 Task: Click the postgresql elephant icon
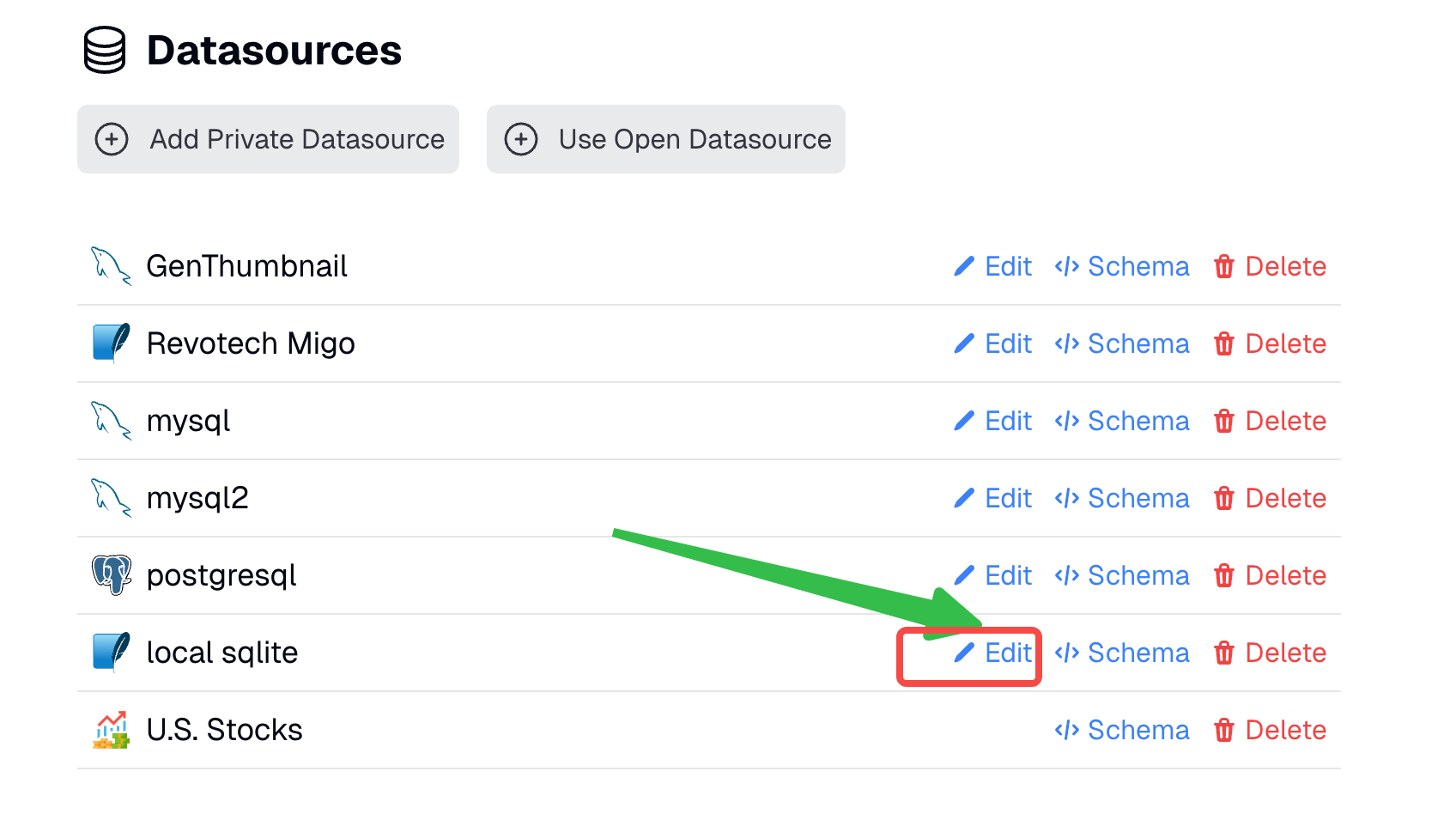click(112, 574)
